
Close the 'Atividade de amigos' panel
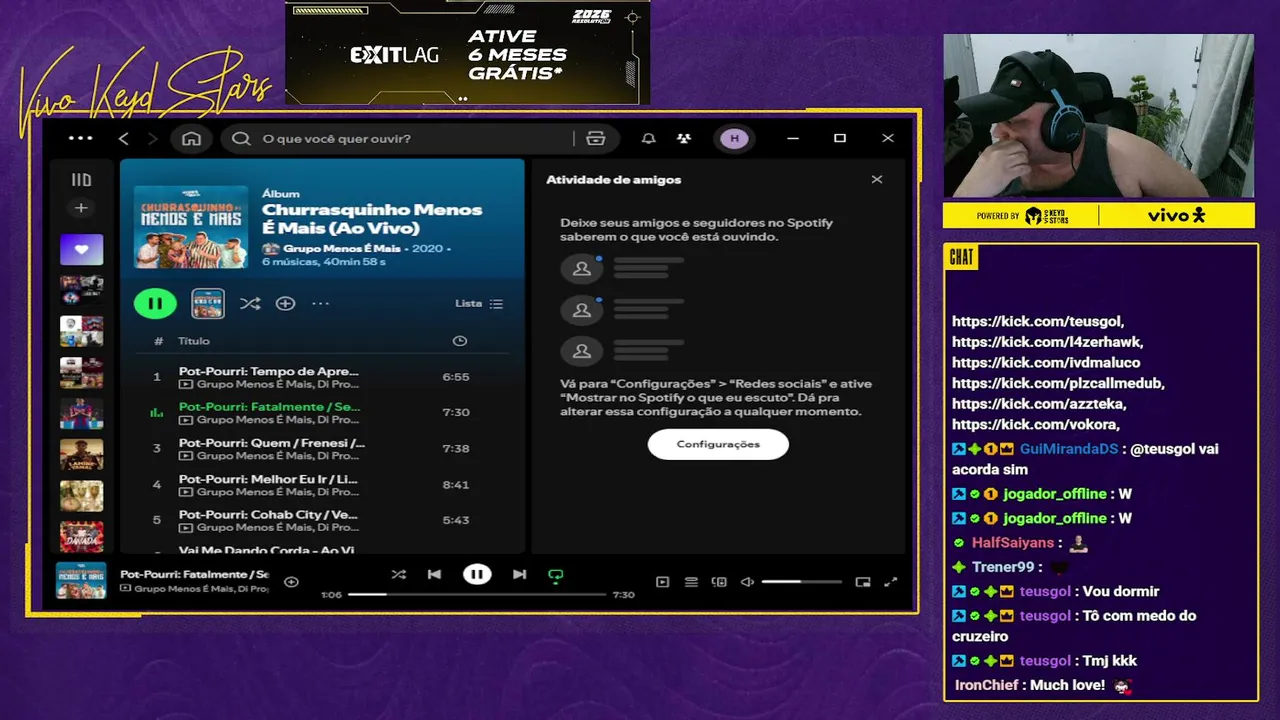pyautogui.click(x=877, y=180)
